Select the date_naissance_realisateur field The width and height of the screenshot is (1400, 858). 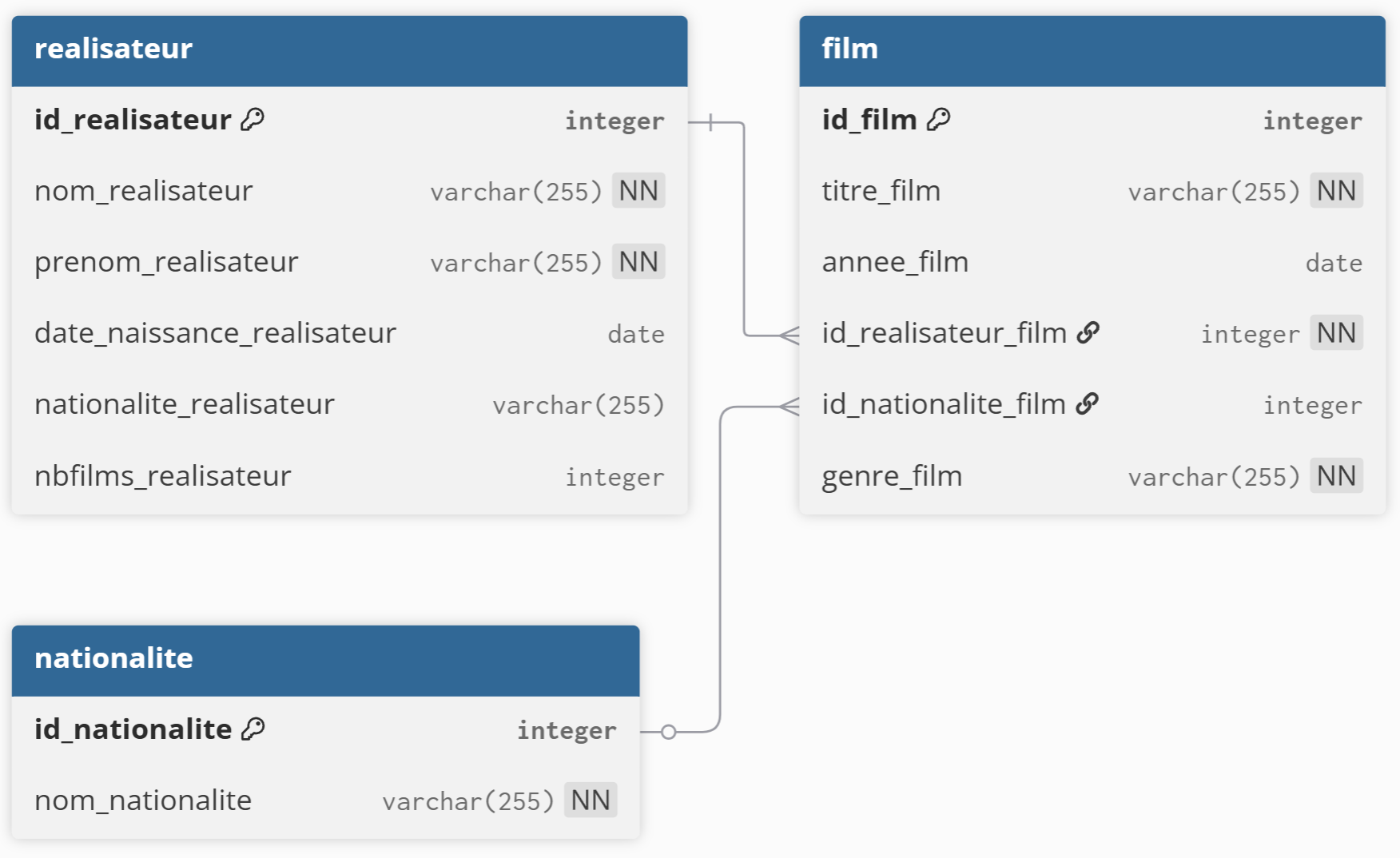[215, 333]
